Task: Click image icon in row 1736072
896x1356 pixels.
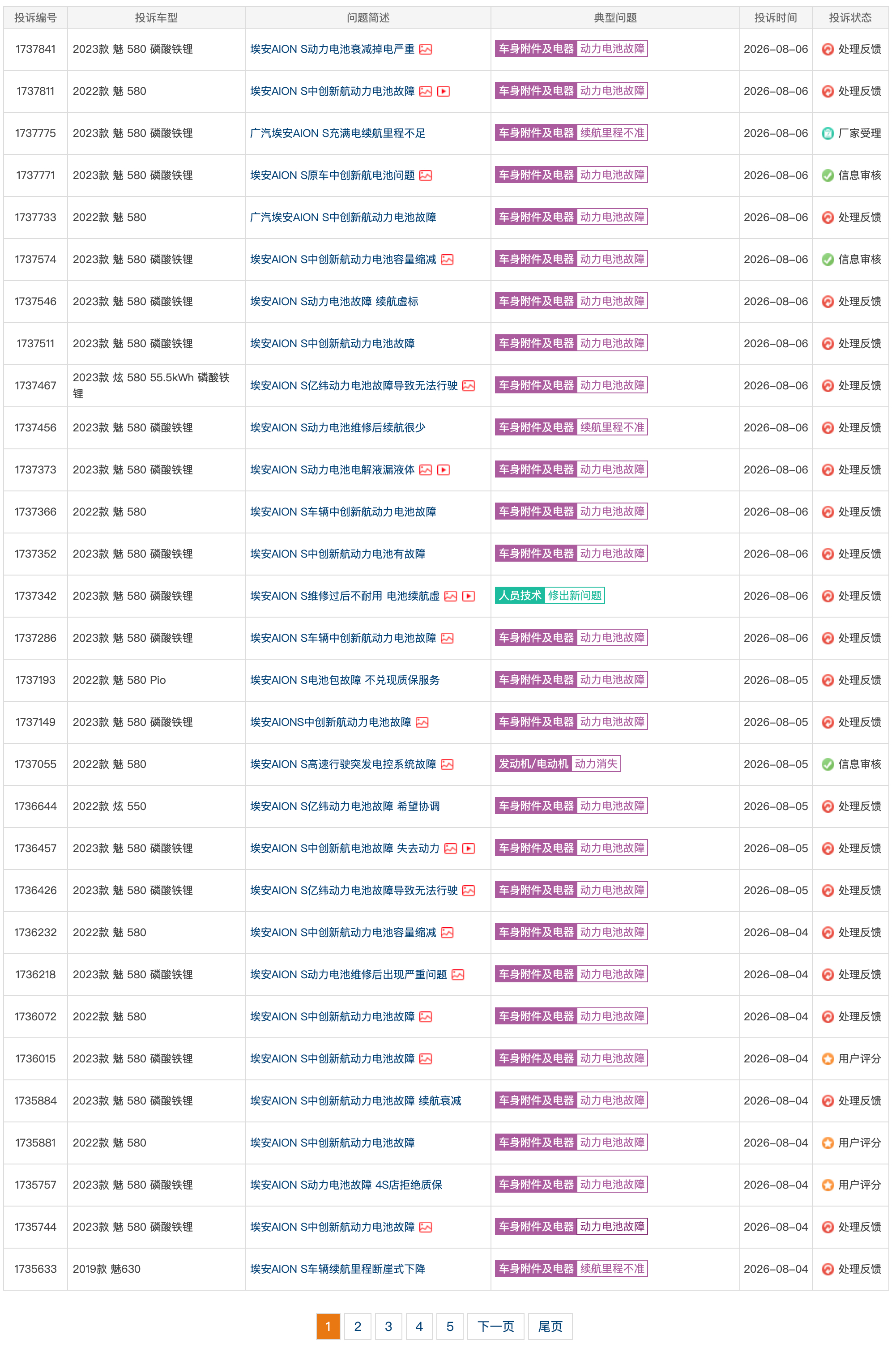Action: coord(426,1017)
